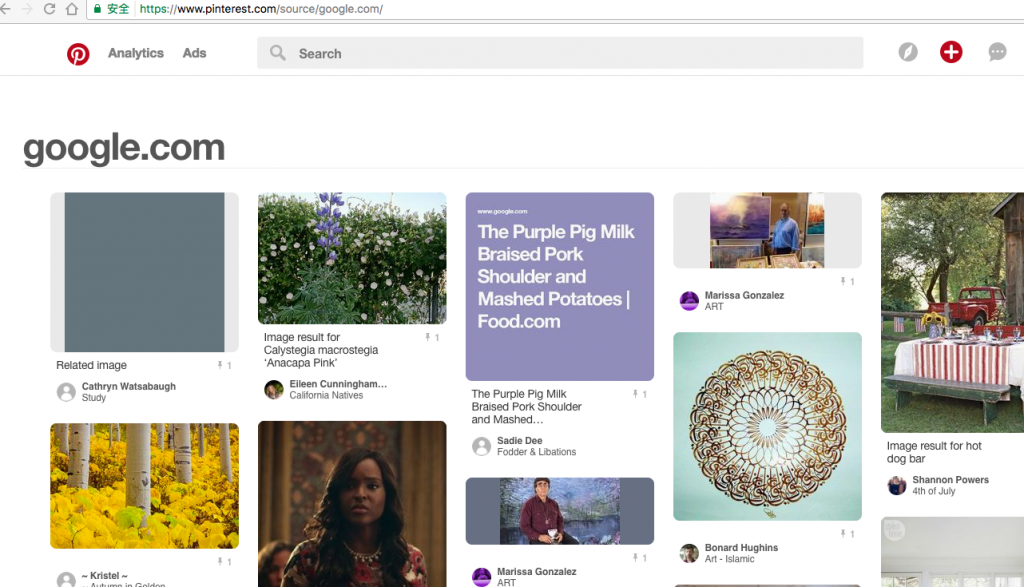This screenshot has height=587, width=1024.
Task: Open the red truck picnic table pin
Action: [x=952, y=313]
